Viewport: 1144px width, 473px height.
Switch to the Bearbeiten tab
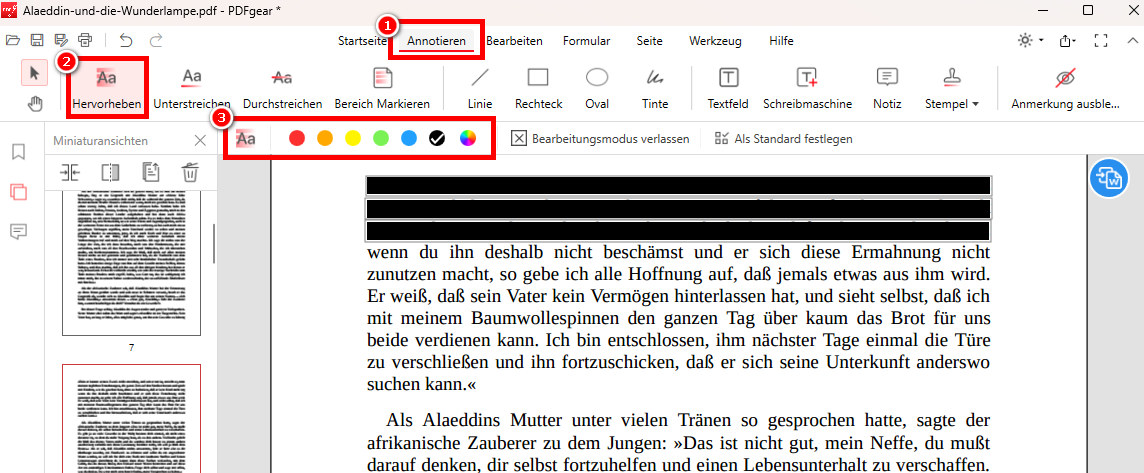(514, 41)
